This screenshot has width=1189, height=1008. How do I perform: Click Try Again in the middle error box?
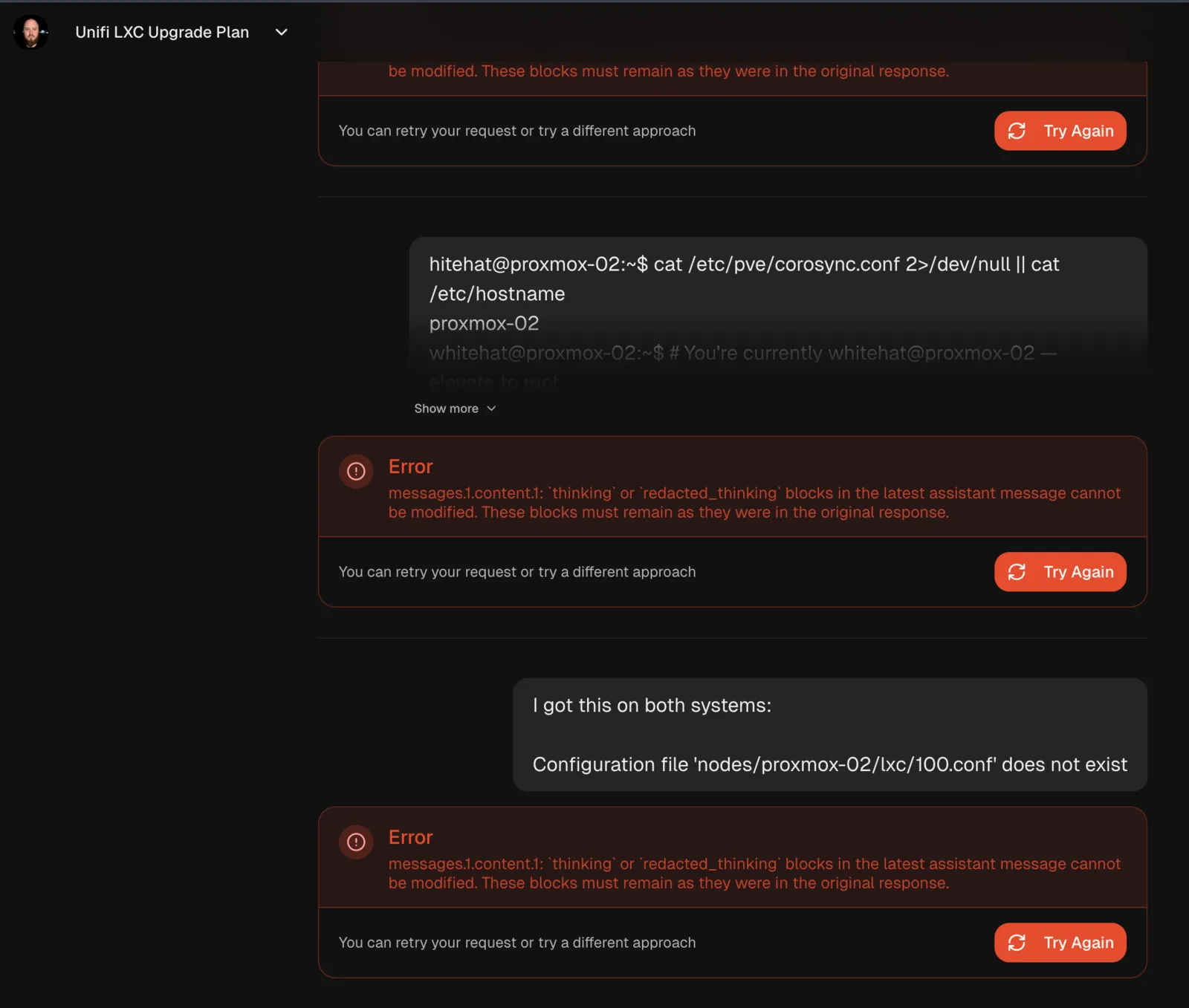coord(1060,572)
